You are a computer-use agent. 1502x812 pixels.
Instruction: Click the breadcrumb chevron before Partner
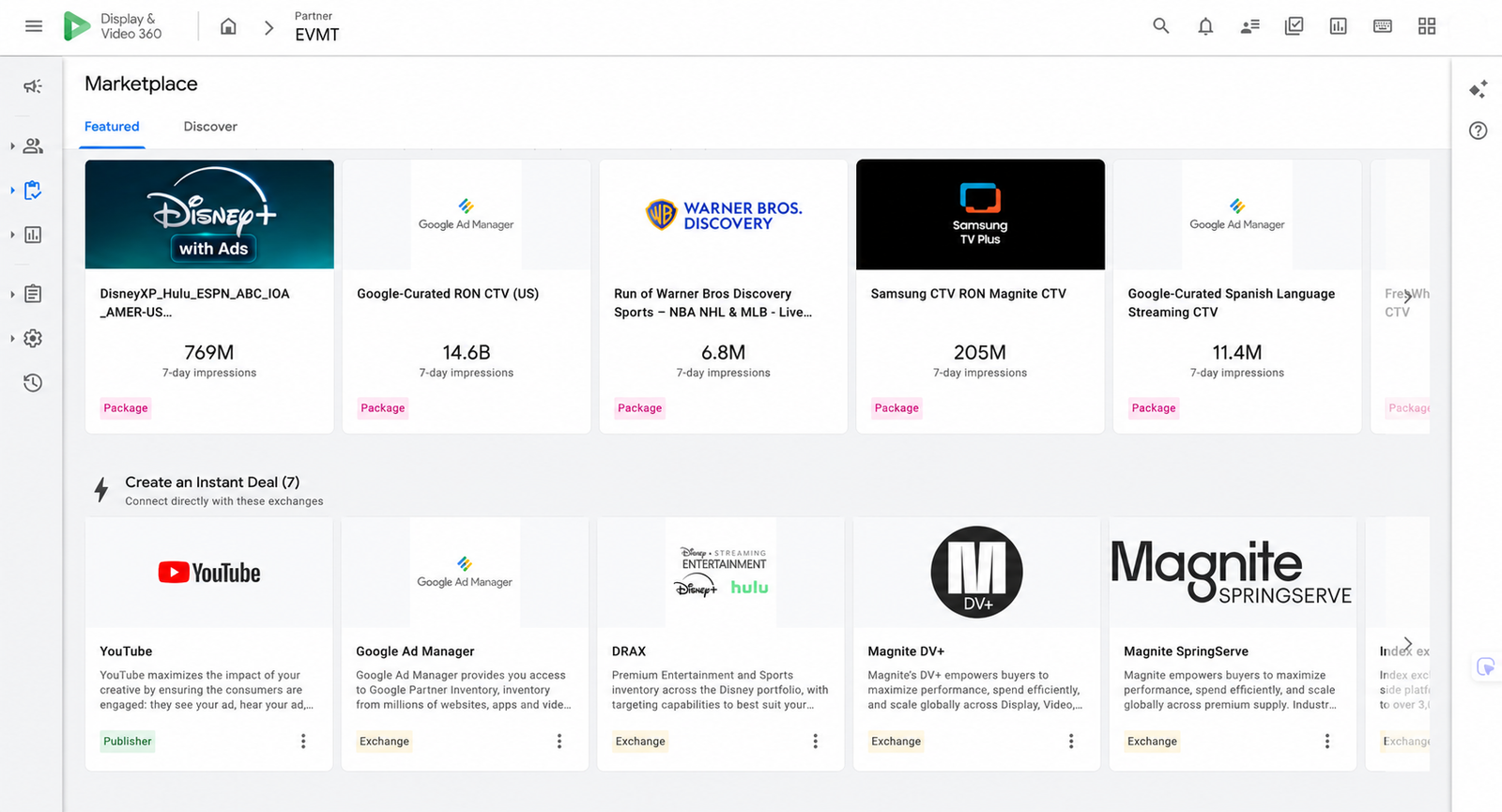point(269,28)
